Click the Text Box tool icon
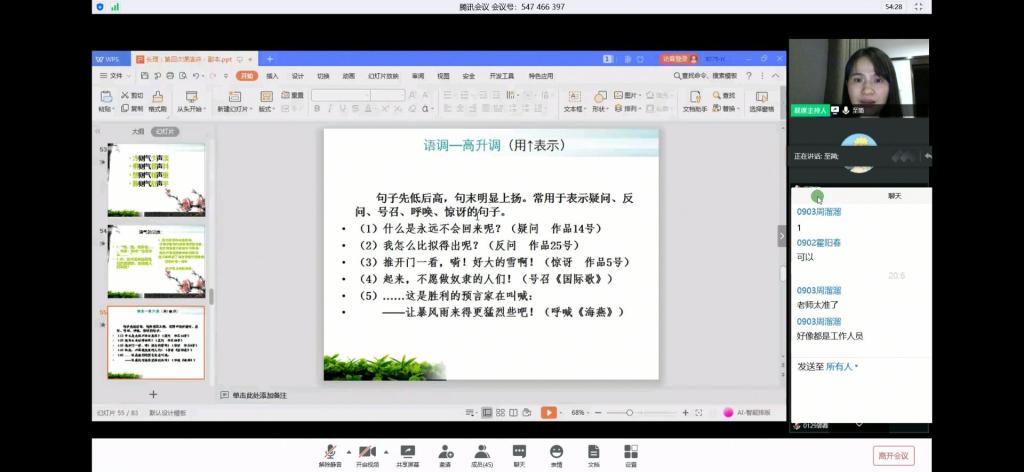Image resolution: width=1024 pixels, height=472 pixels. click(x=573, y=98)
